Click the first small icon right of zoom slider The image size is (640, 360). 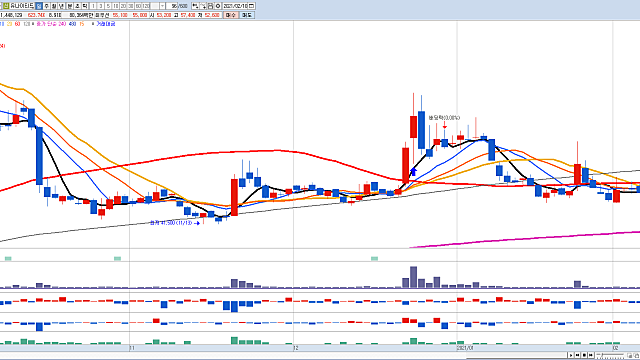point(630,356)
